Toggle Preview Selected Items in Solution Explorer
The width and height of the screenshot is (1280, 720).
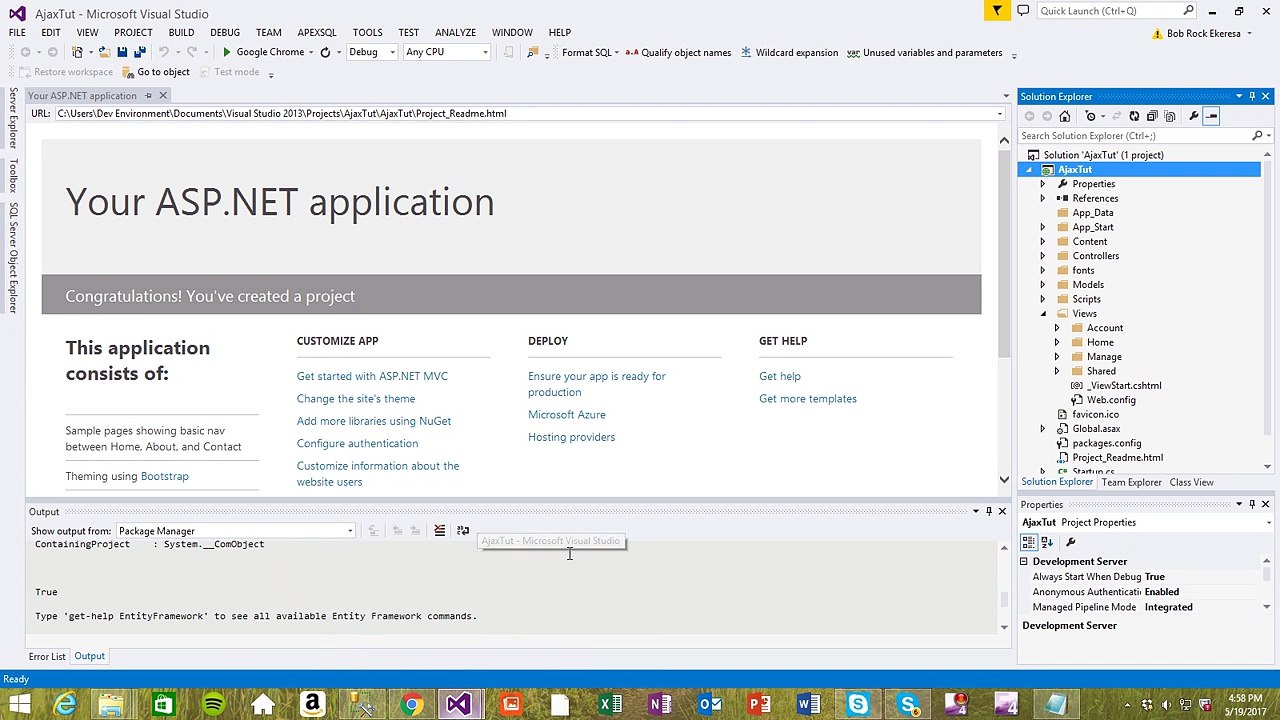click(1211, 116)
